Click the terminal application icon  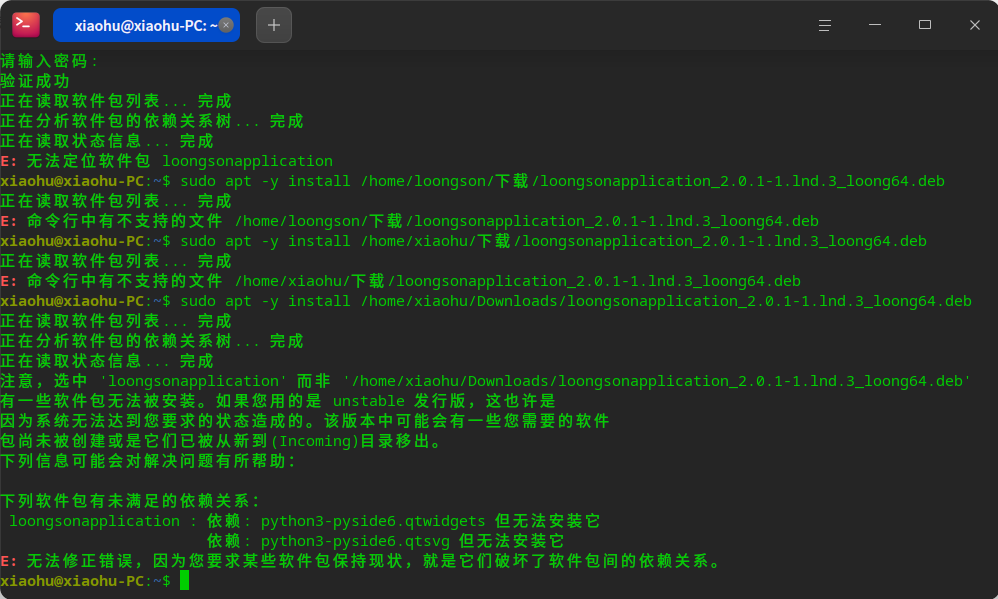25,25
